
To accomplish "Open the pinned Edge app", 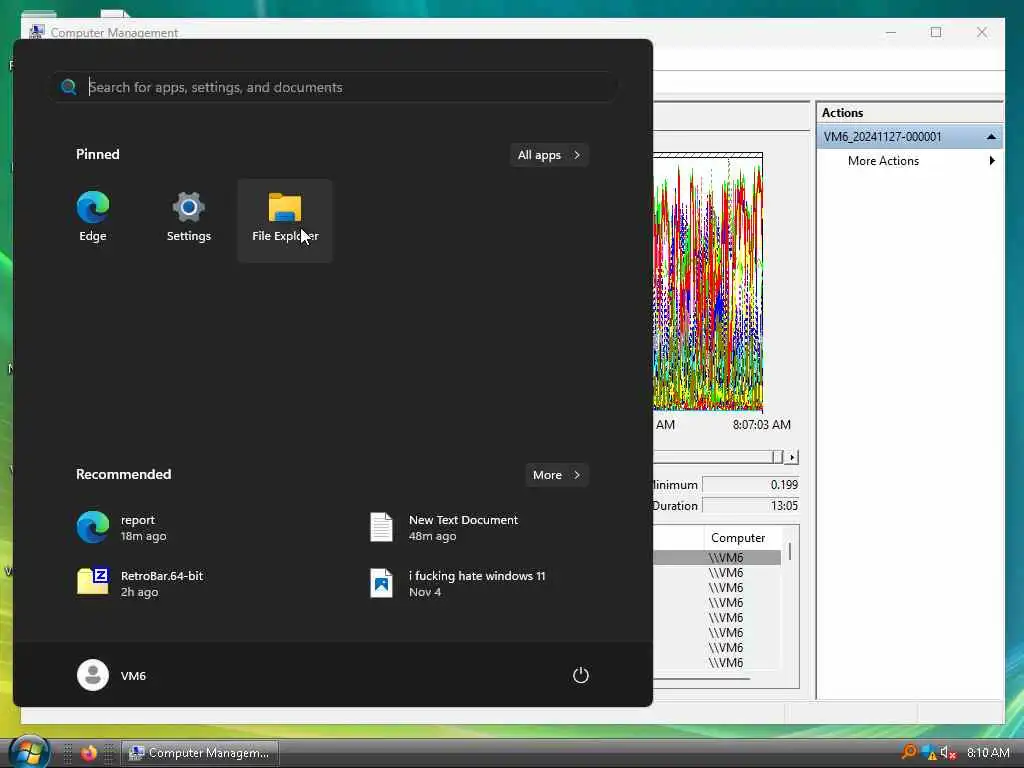I will 93,217.
